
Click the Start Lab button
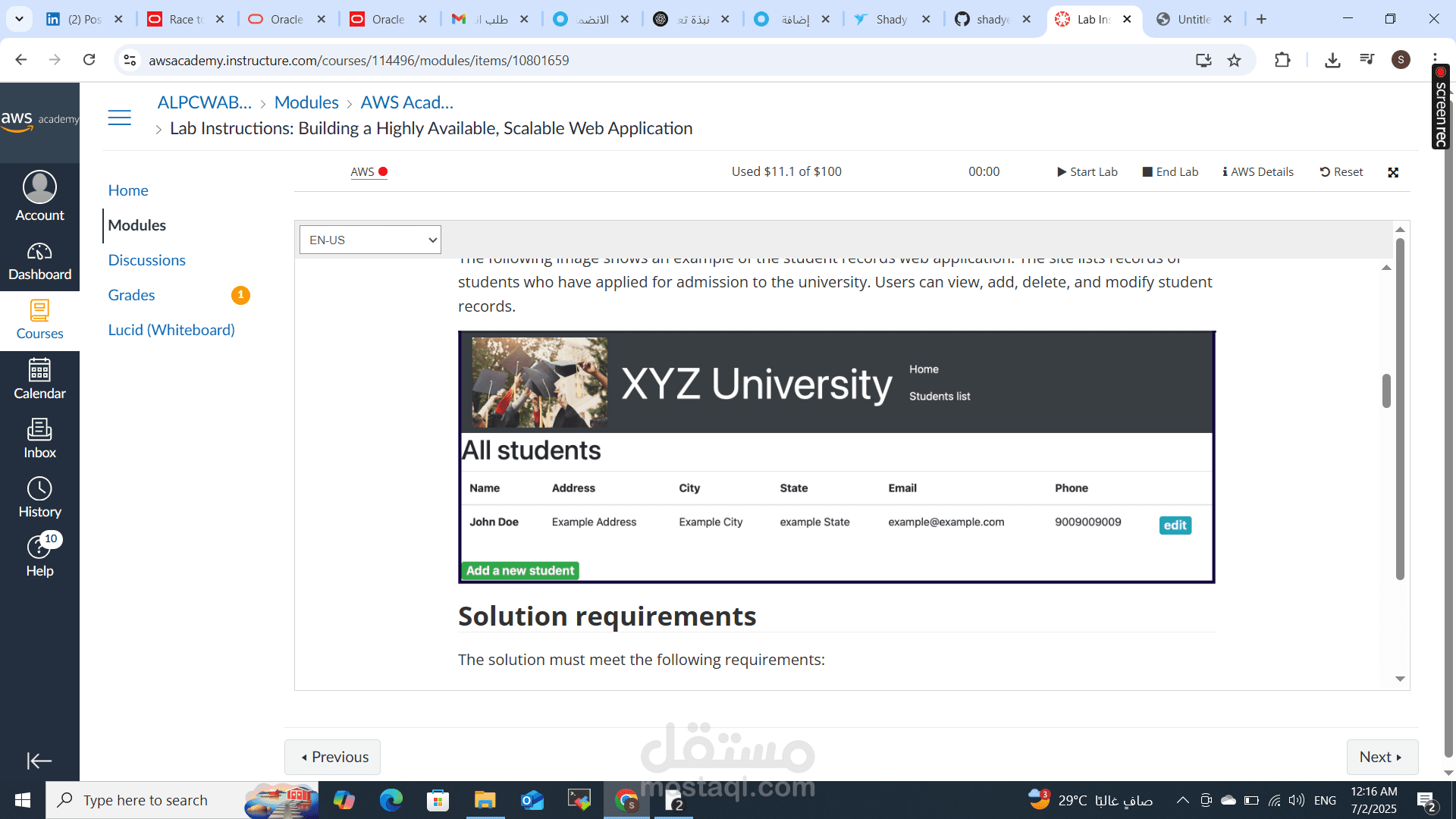1087,172
